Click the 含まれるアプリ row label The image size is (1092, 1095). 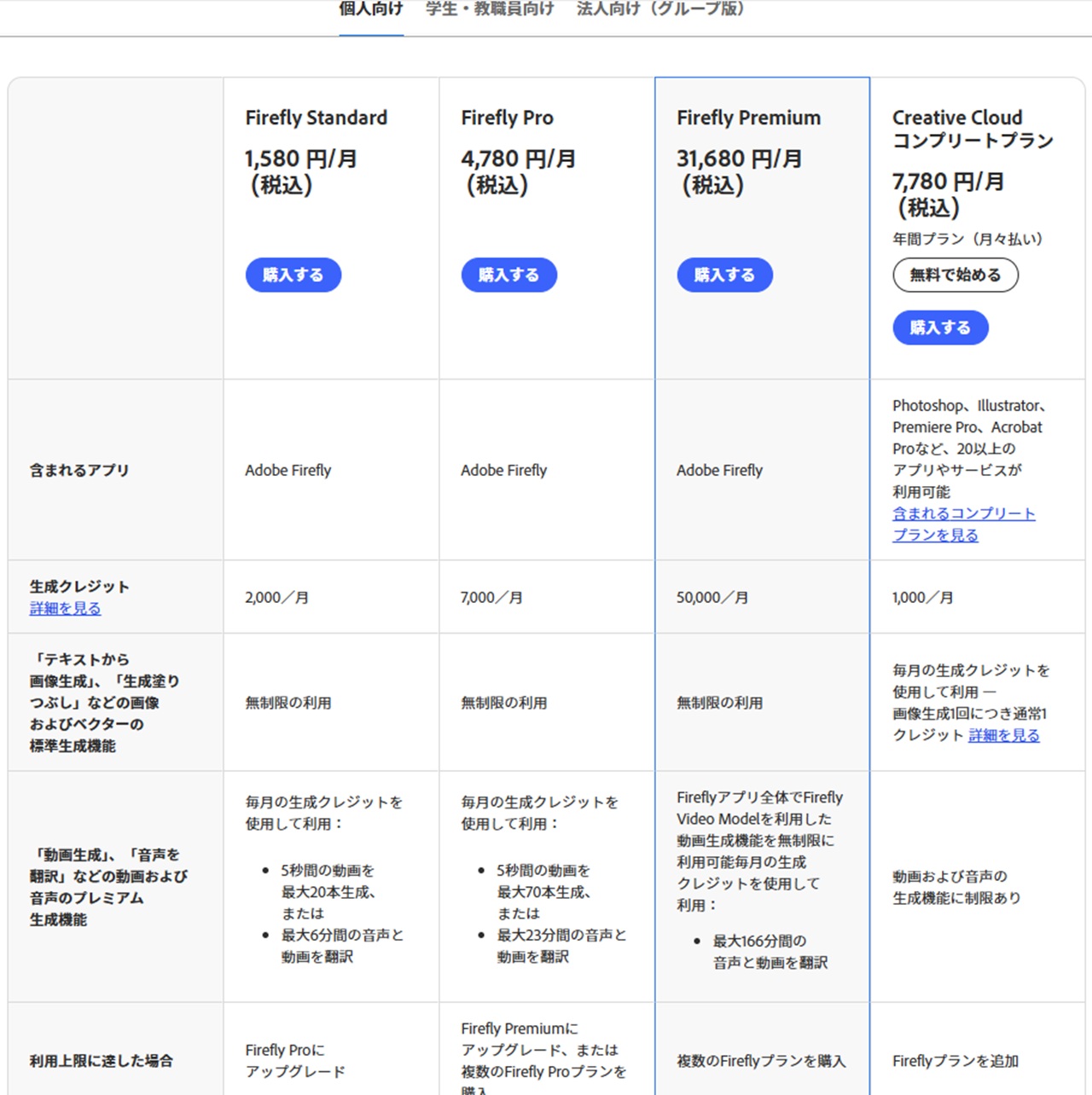79,470
